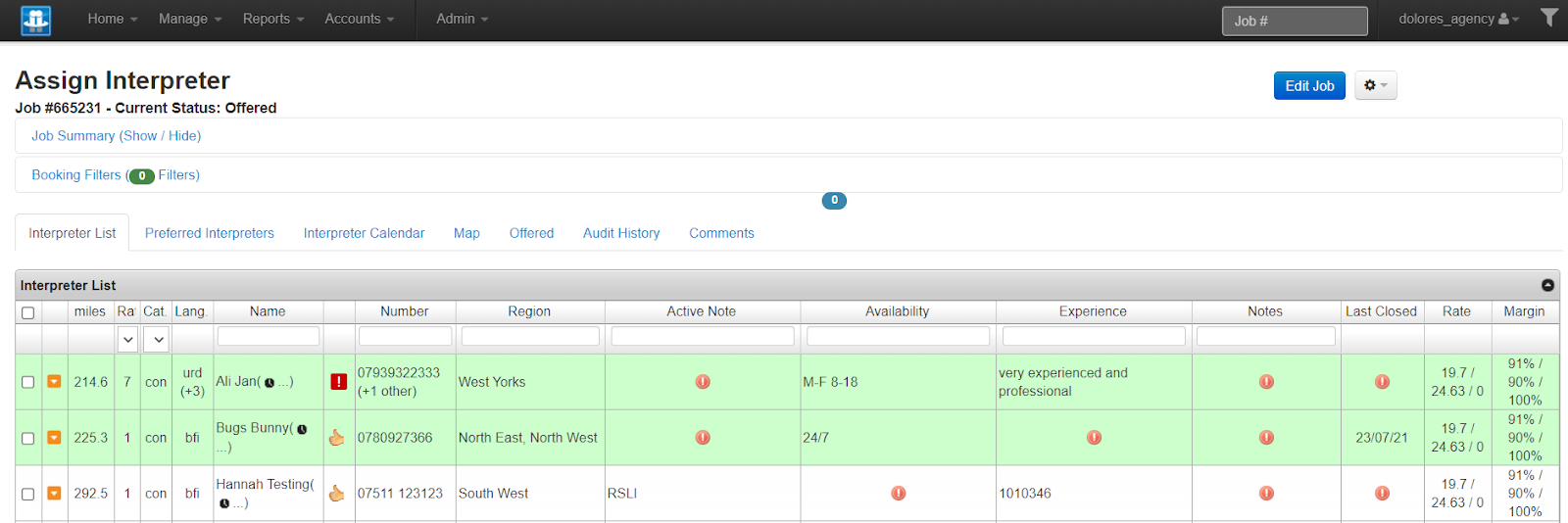Click the red exclamation flag for Ali Jan
1568x523 pixels.
tap(338, 382)
